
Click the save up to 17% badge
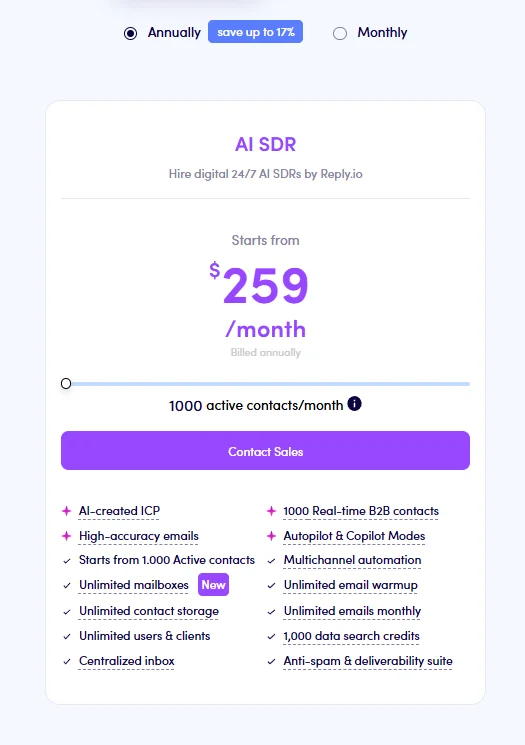click(256, 32)
